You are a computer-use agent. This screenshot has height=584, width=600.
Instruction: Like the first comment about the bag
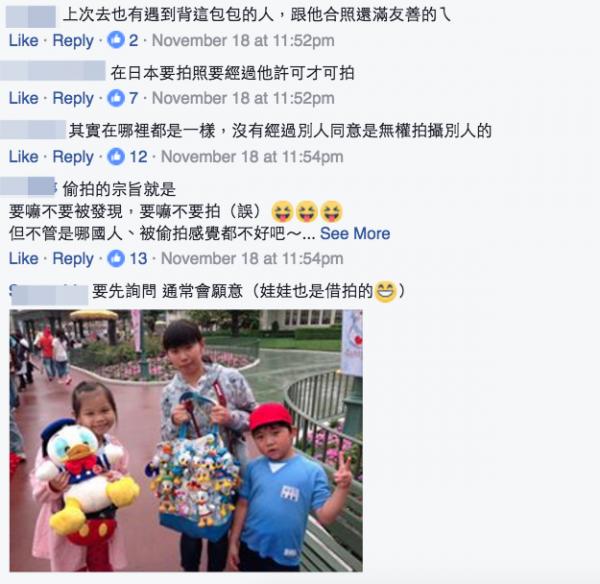pos(24,40)
